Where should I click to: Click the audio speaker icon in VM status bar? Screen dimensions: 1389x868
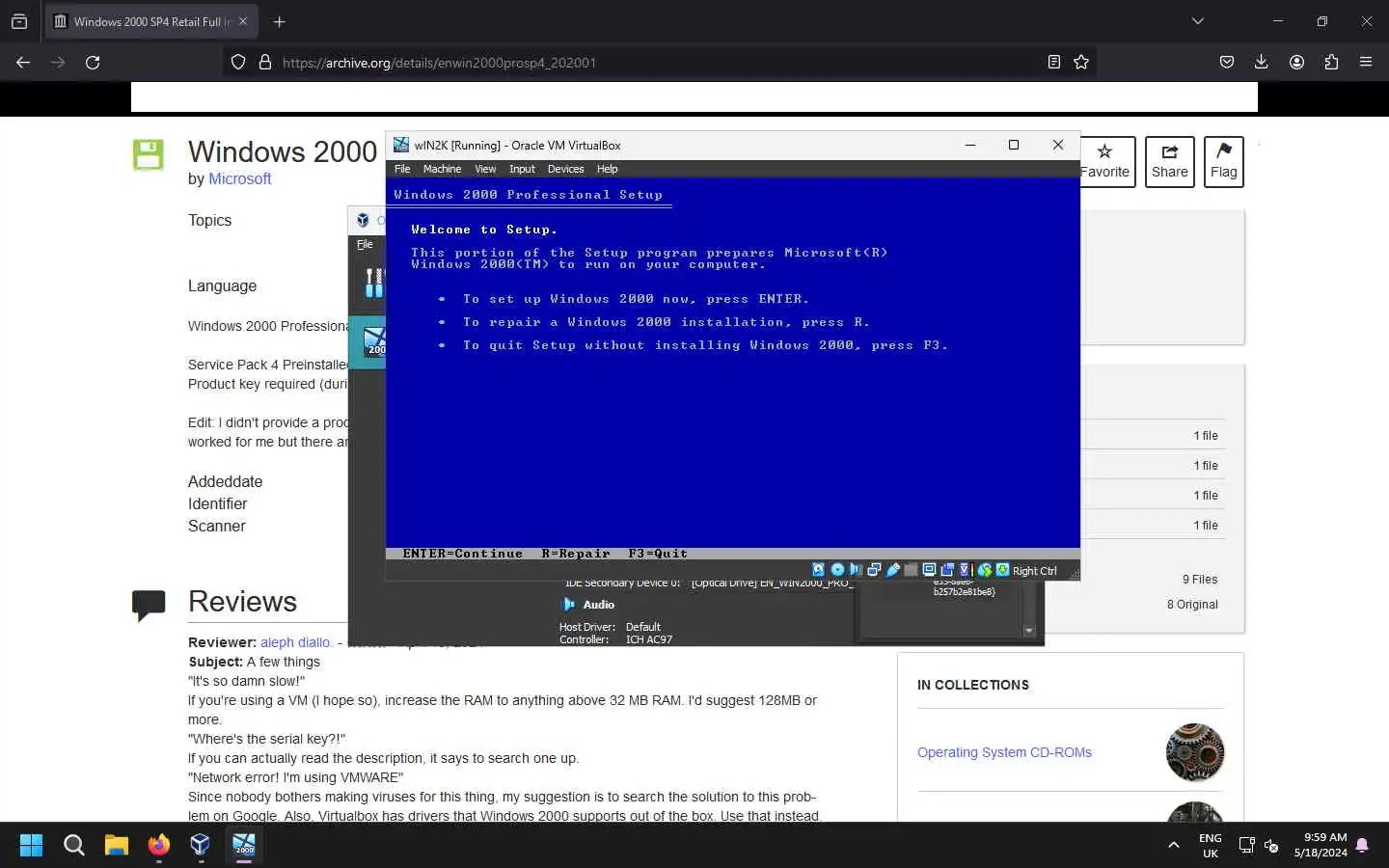pos(856,570)
